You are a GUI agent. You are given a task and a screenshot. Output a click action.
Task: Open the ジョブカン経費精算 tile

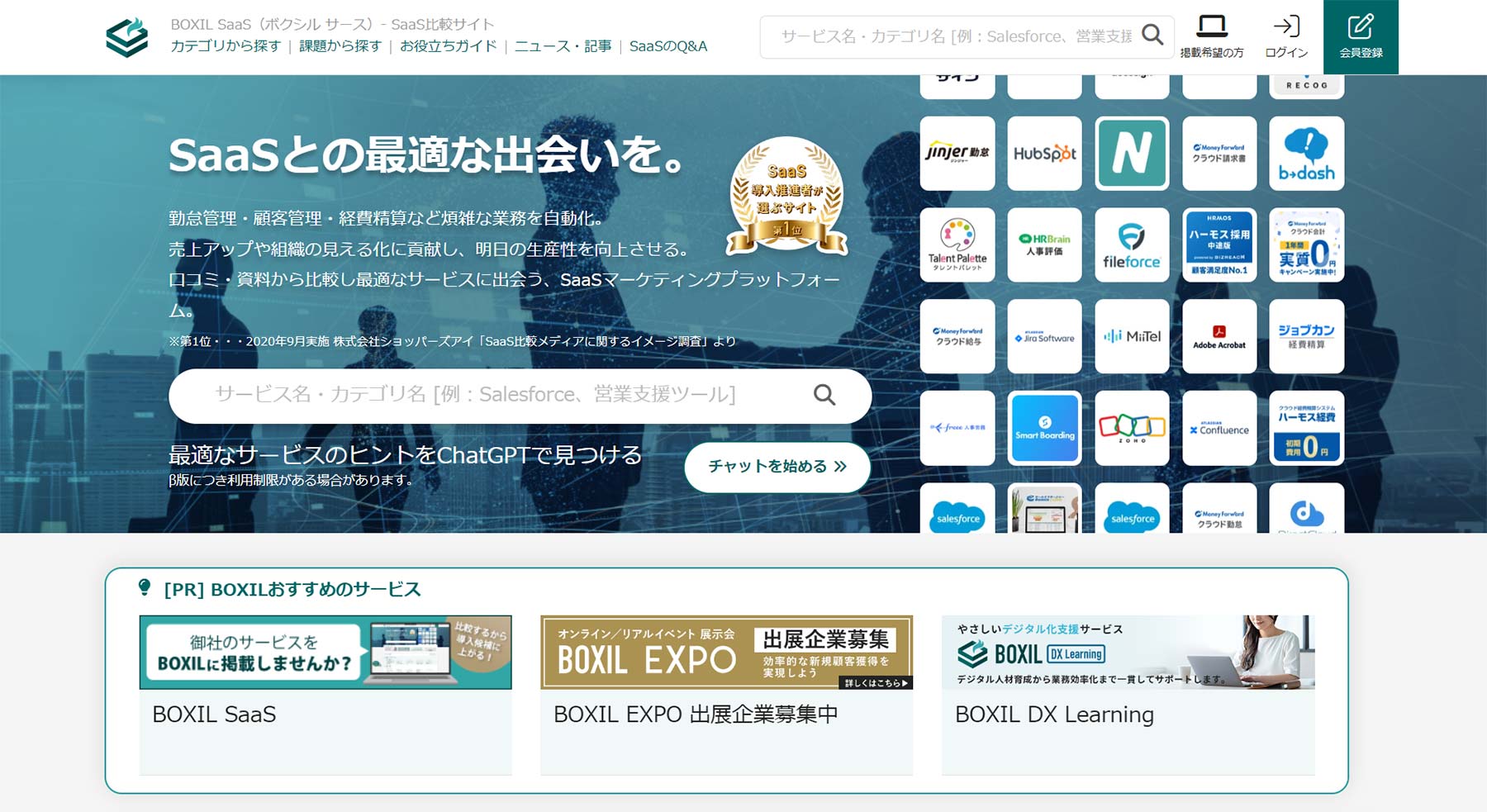(x=1307, y=336)
